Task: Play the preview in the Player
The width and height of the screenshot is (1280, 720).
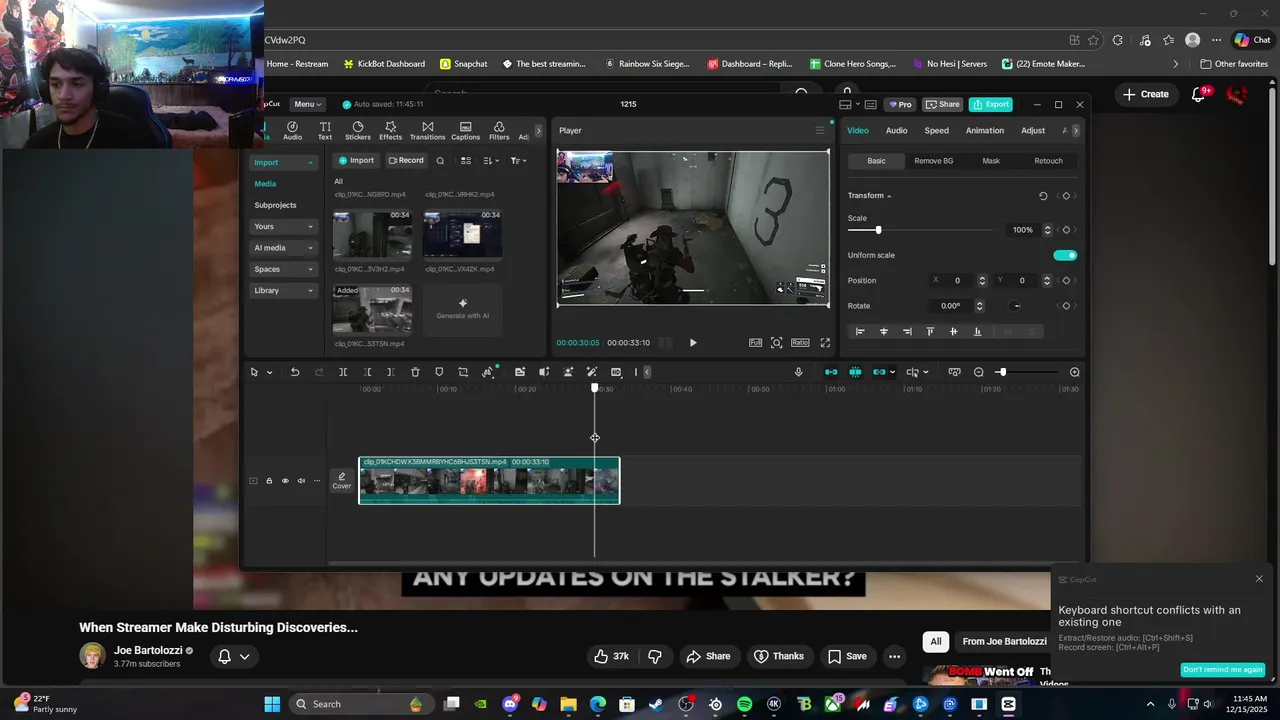Action: (x=693, y=343)
